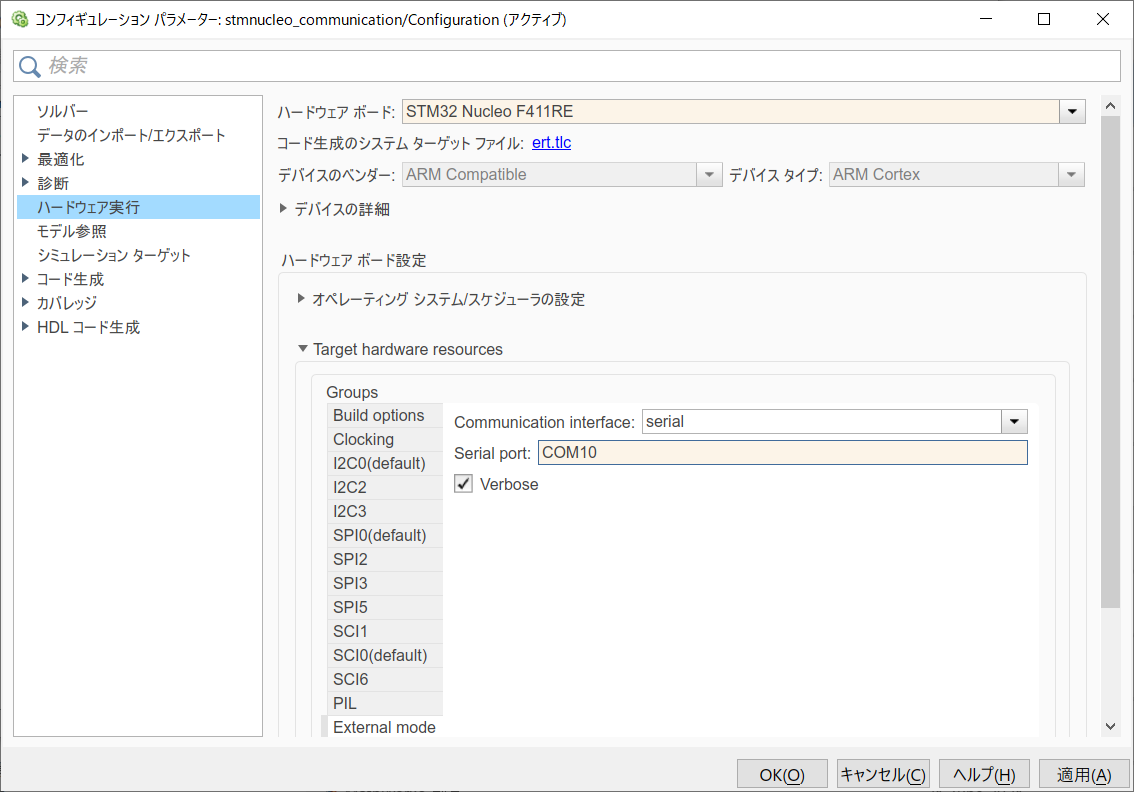Select ハードウェア実行 category

(138, 207)
